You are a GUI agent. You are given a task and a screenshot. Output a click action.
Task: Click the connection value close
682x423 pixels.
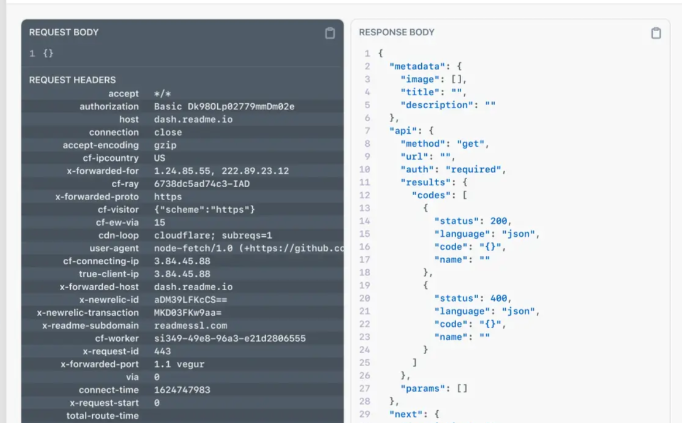pyautogui.click(x=168, y=132)
